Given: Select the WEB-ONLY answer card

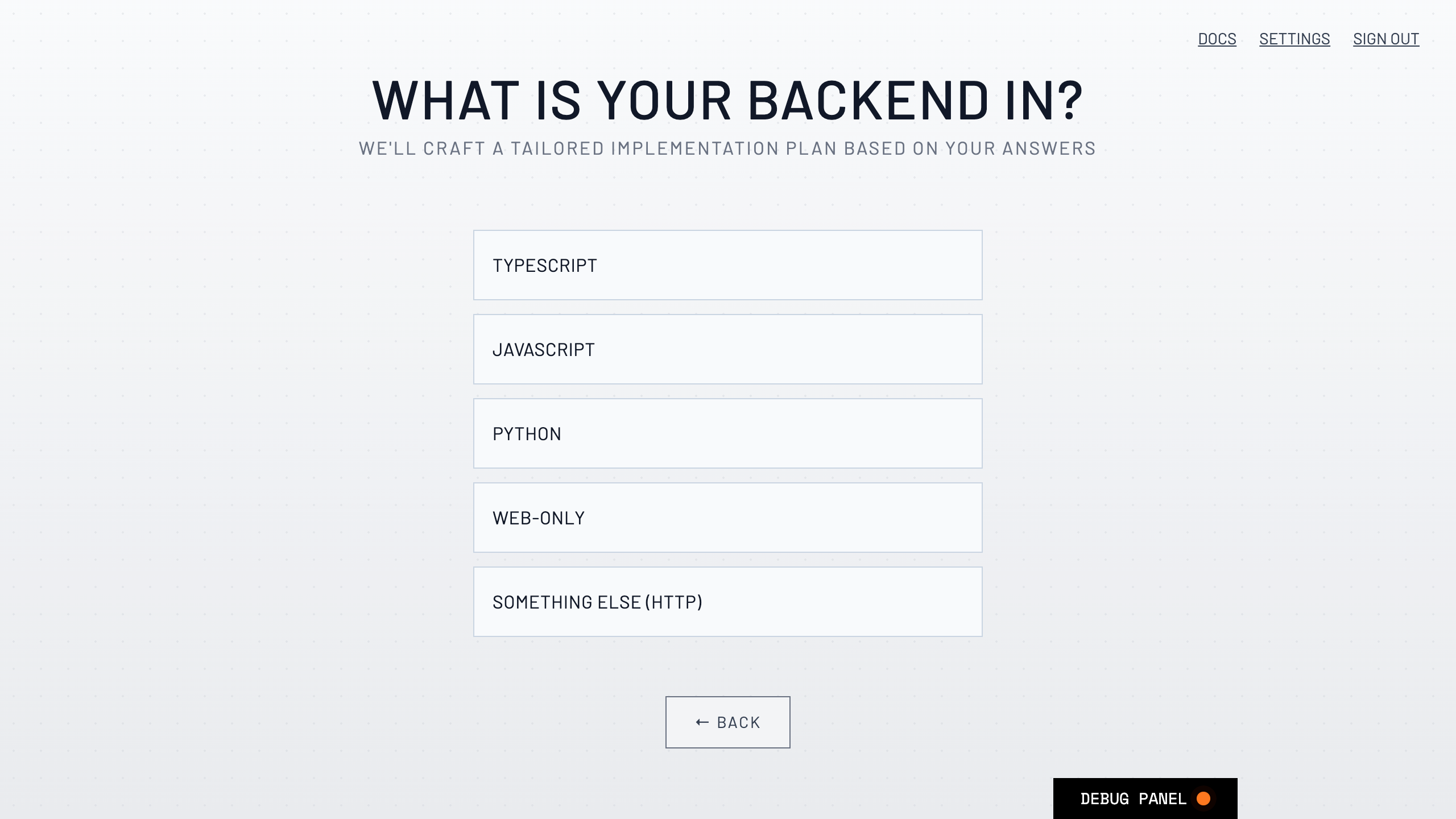Looking at the screenshot, I should 727,517.
